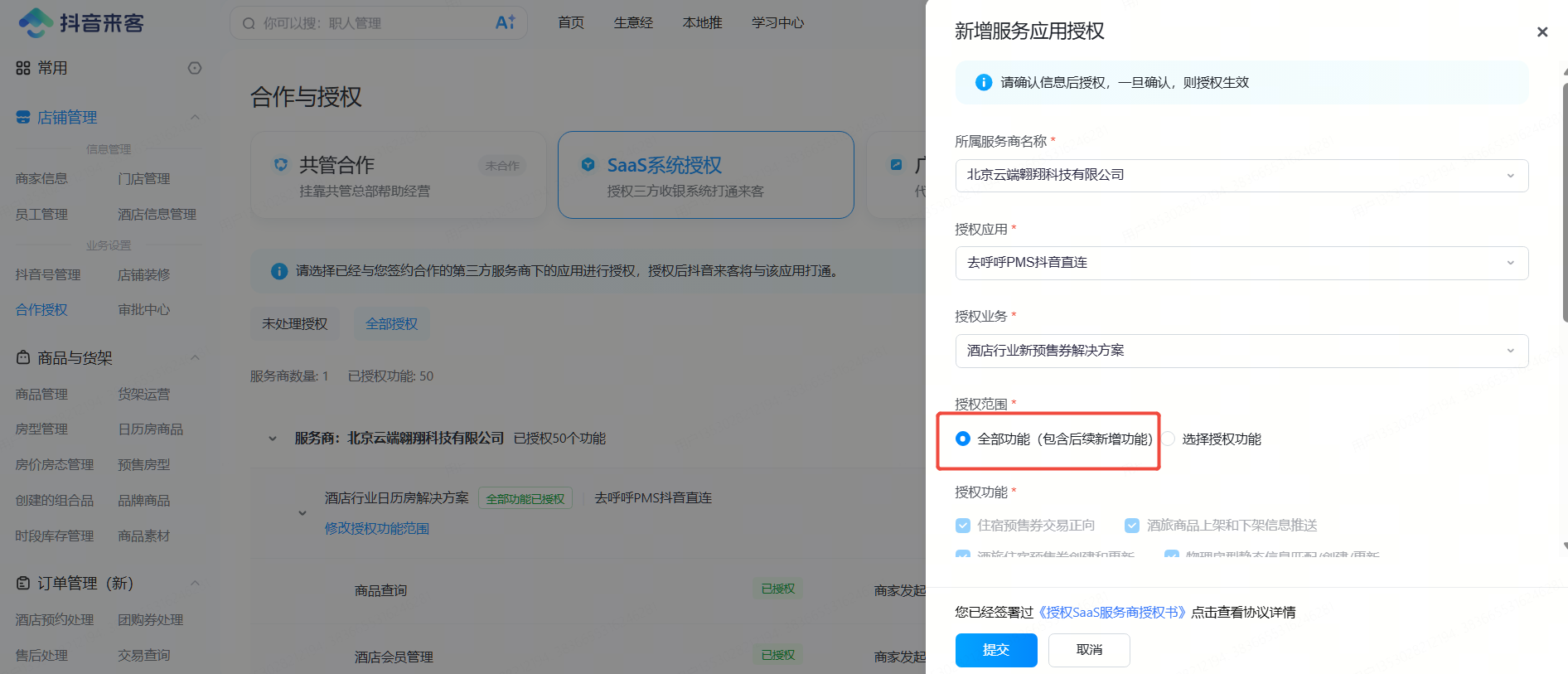Viewport: 1568px width, 674px height.
Task: Open 《授权SaaS服务商授权书》 link
Action: (x=1112, y=612)
